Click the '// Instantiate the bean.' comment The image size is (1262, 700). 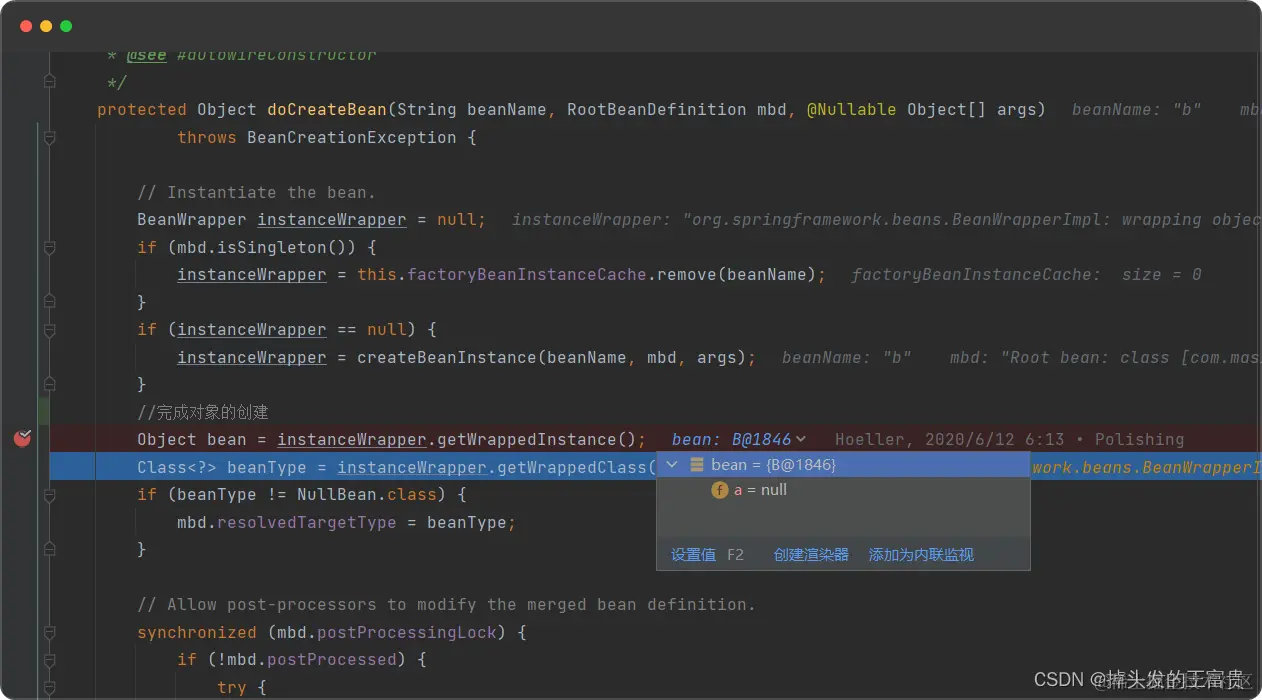pos(256,193)
